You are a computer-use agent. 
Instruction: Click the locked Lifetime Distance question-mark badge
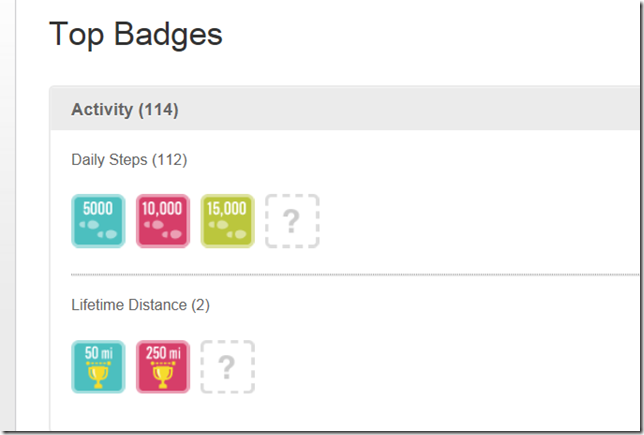(x=227, y=366)
